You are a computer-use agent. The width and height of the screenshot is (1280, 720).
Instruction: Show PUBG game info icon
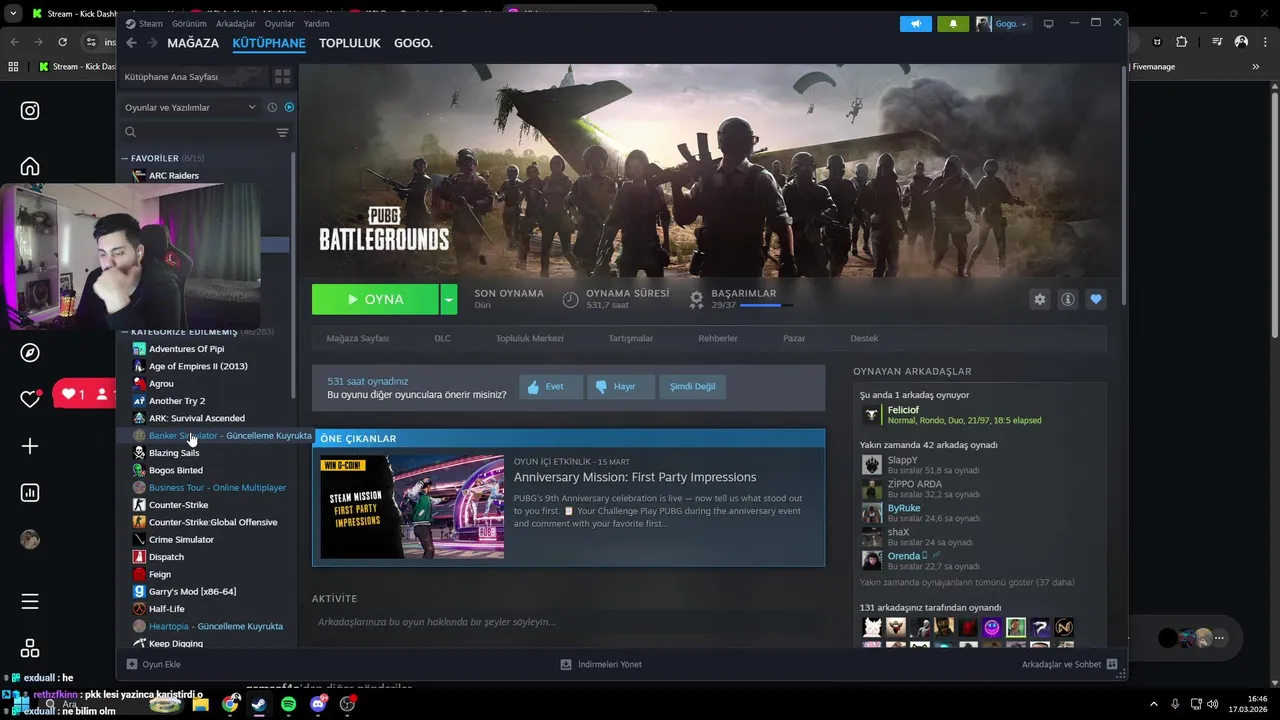1068,299
